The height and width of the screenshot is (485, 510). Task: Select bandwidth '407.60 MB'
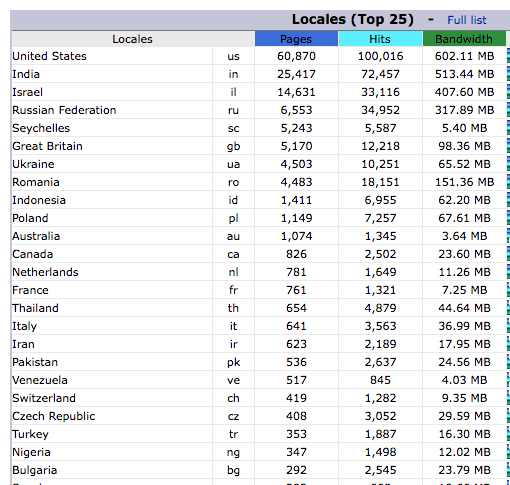(464, 92)
